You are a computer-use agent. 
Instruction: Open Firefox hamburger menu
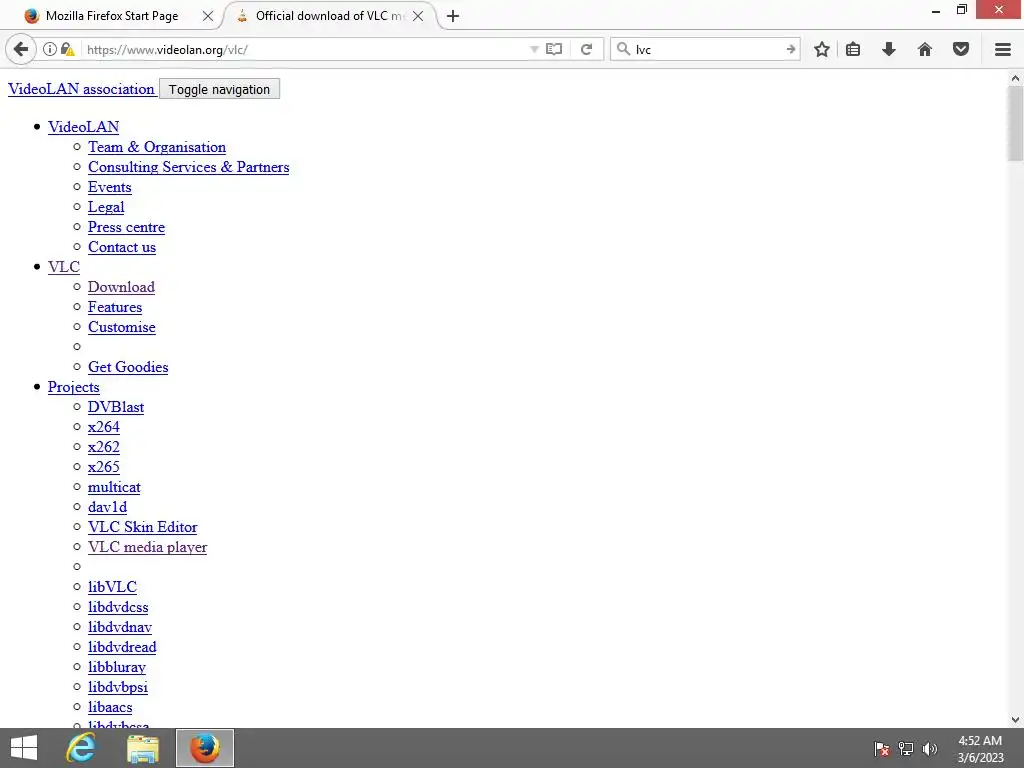pyautogui.click(x=1003, y=49)
